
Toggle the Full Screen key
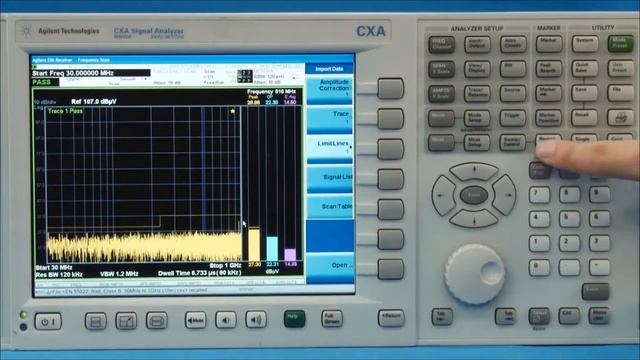[x=331, y=319]
